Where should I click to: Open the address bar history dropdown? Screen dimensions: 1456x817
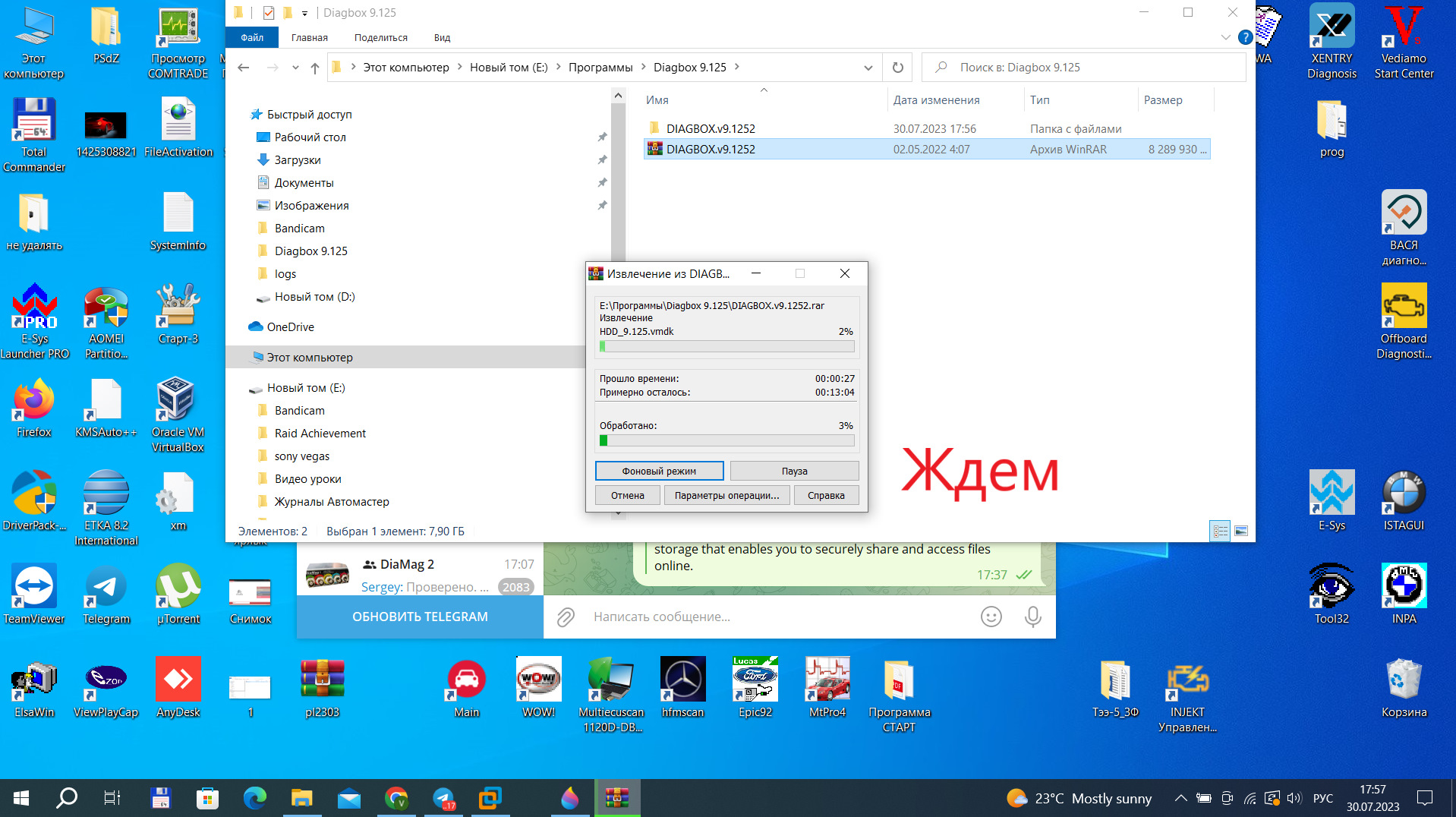point(868,67)
